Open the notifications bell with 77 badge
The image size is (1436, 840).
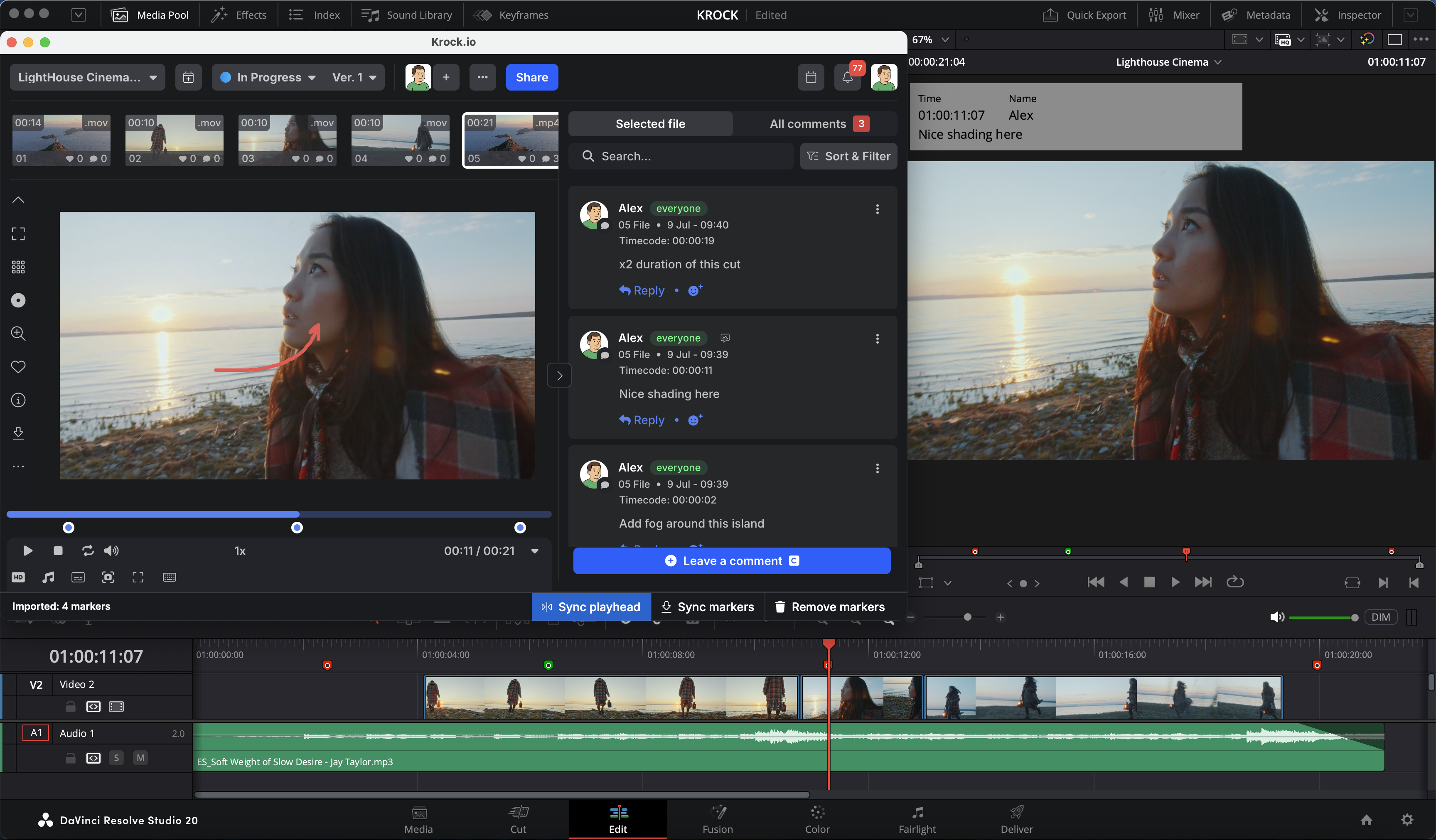click(x=847, y=78)
